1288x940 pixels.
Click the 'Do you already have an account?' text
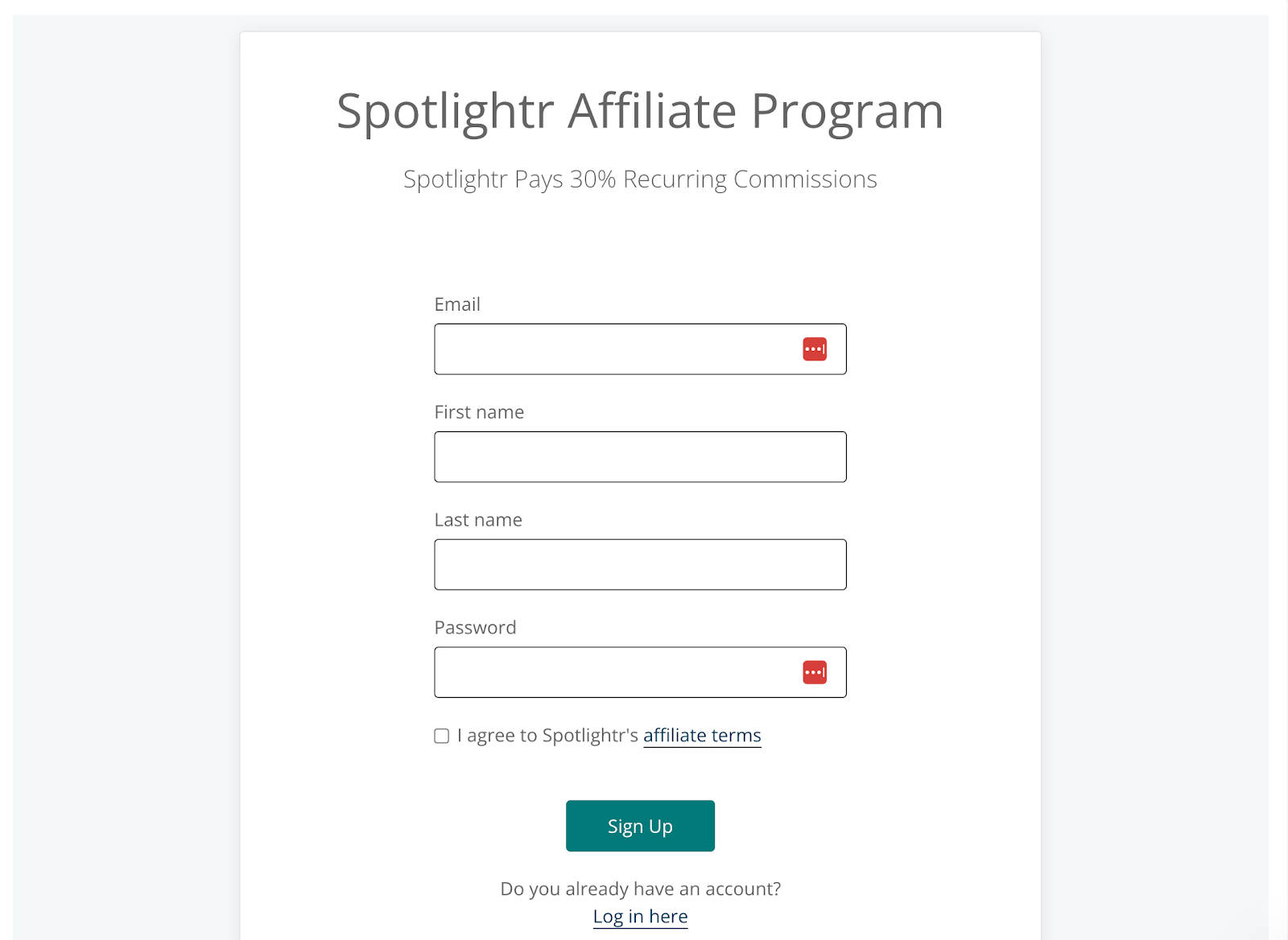tap(640, 888)
